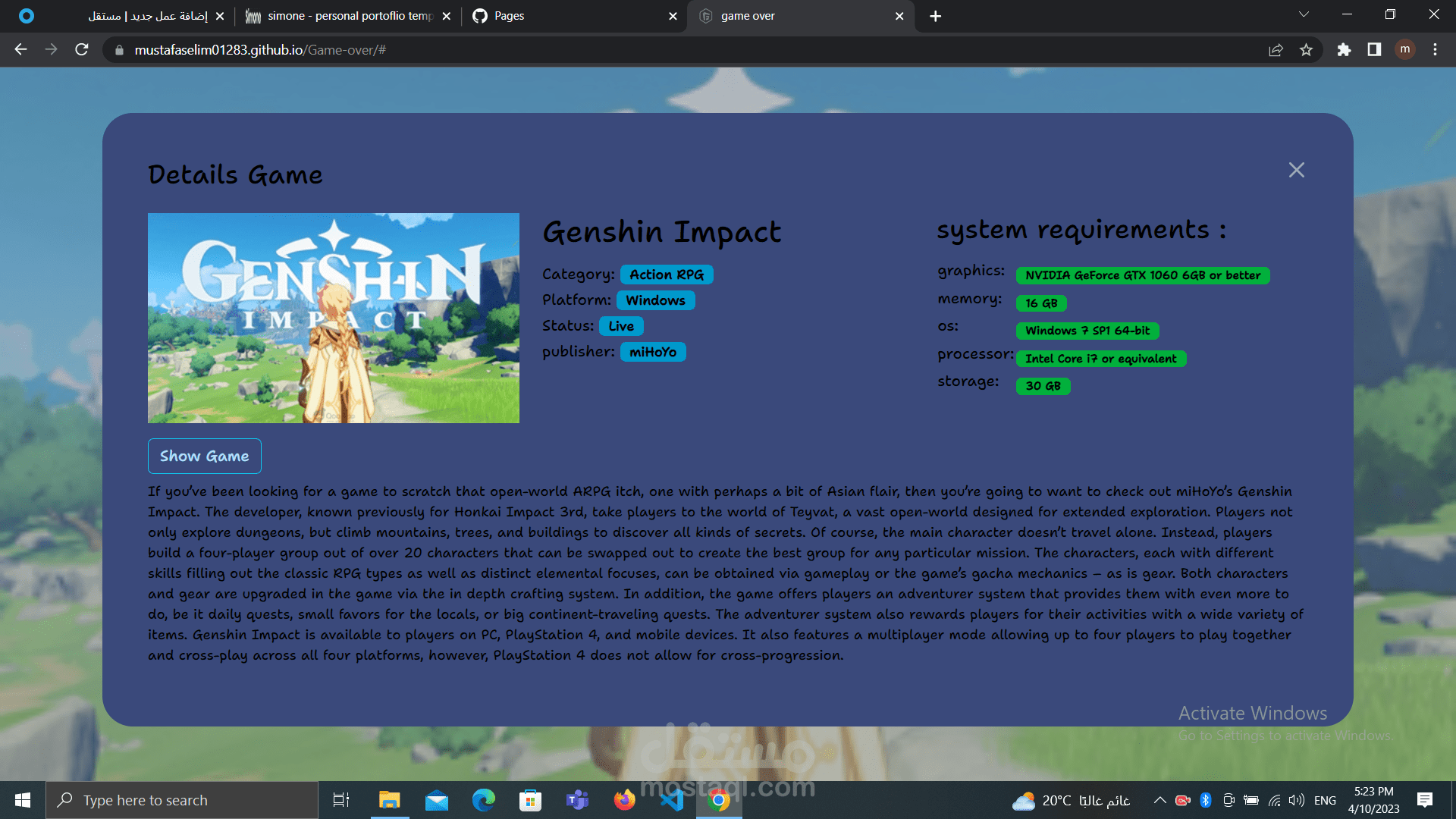Open Visual Studio Code from taskbar
Image resolution: width=1456 pixels, height=819 pixels.
coord(672,800)
